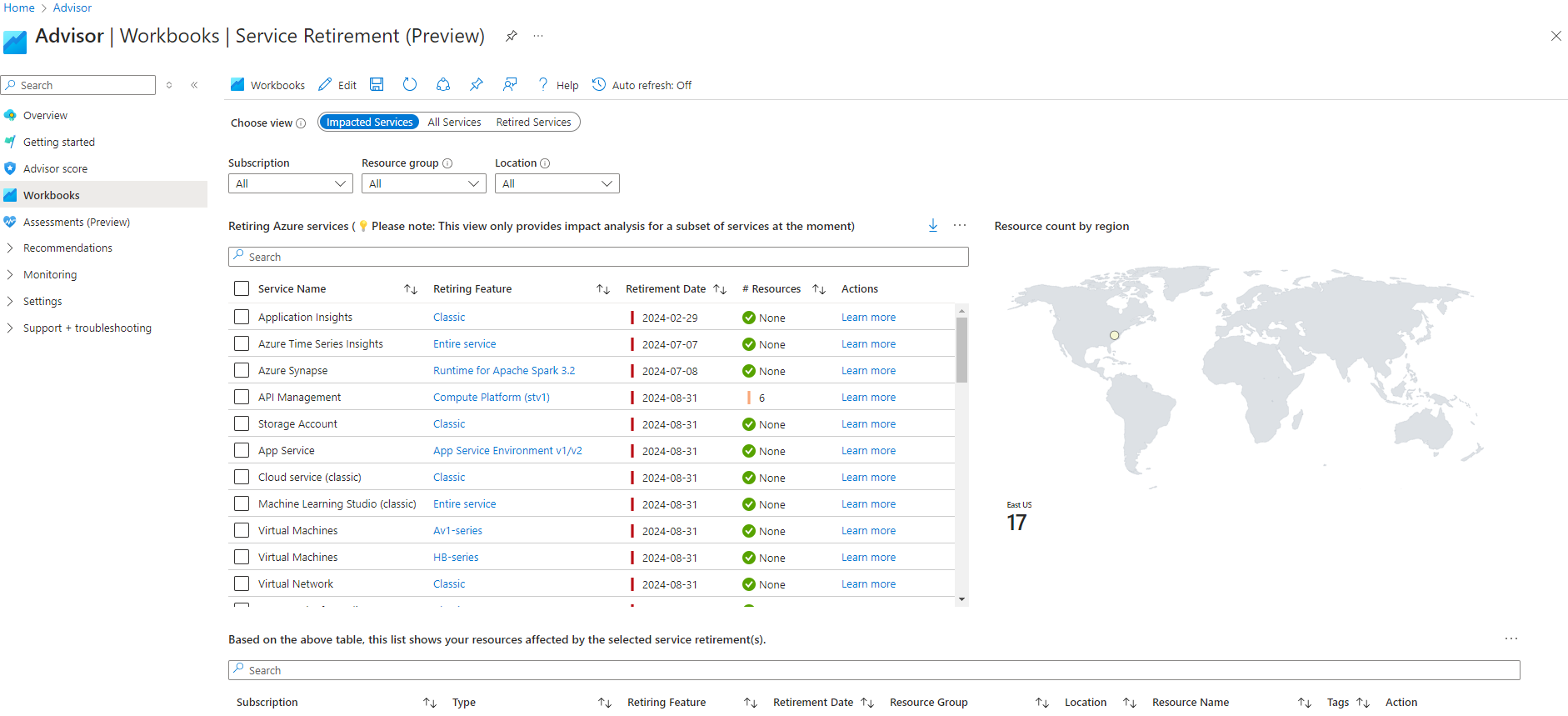This screenshot has width=1568, height=716.
Task: Sort bottom table by Tags
Action: coord(1363,703)
